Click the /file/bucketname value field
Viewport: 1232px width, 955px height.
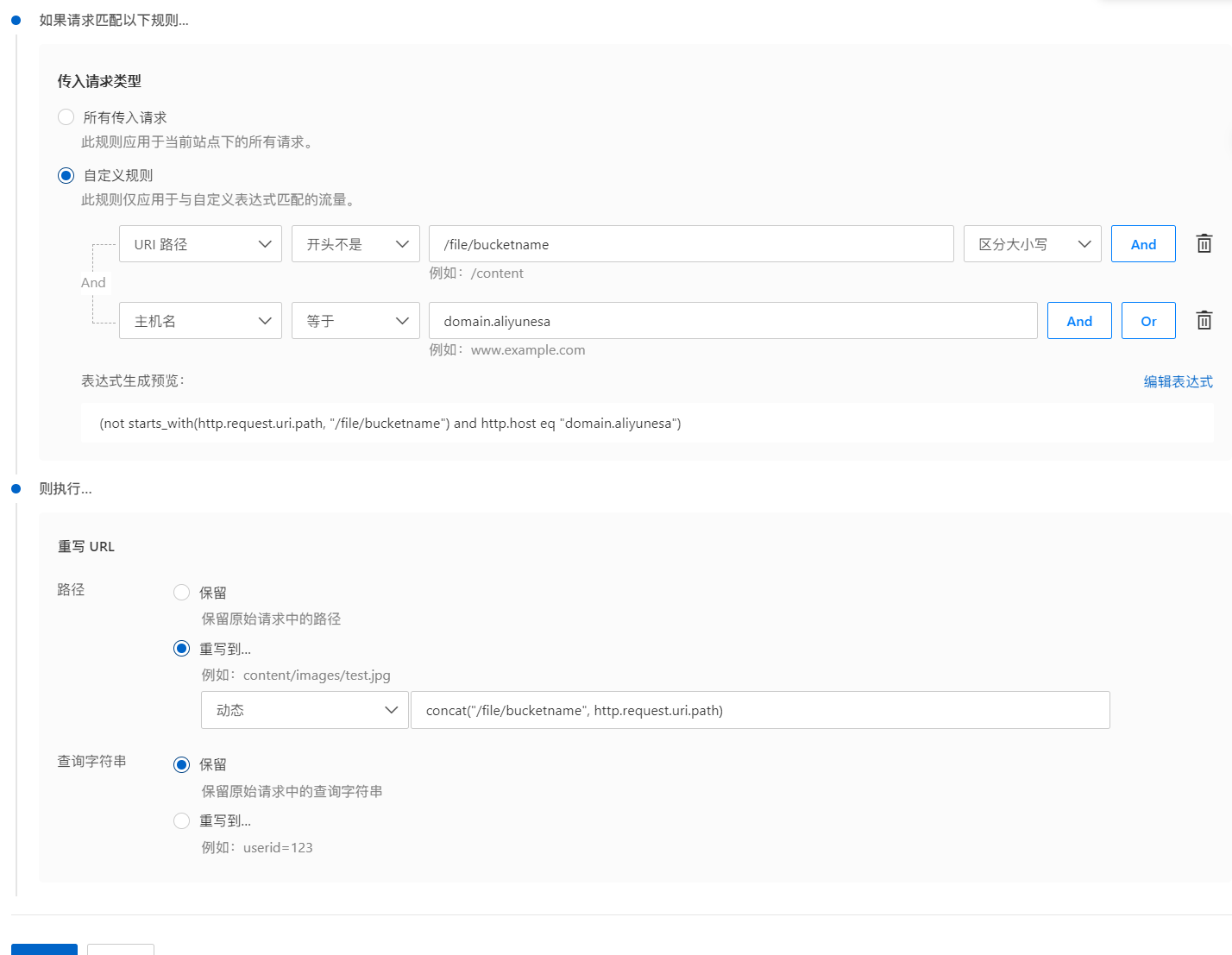pos(690,244)
